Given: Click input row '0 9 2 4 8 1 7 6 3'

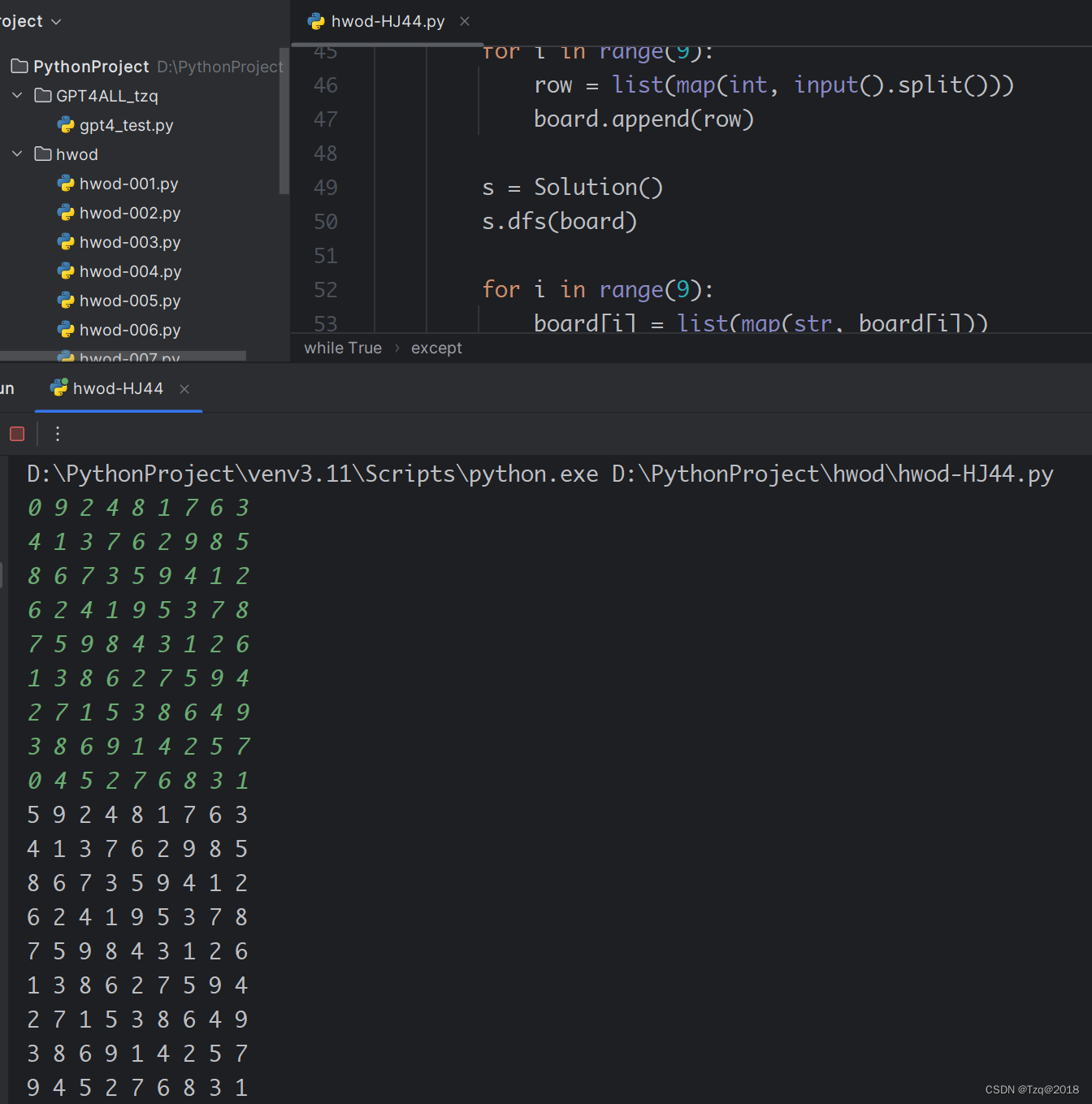Looking at the screenshot, I should pos(138,508).
